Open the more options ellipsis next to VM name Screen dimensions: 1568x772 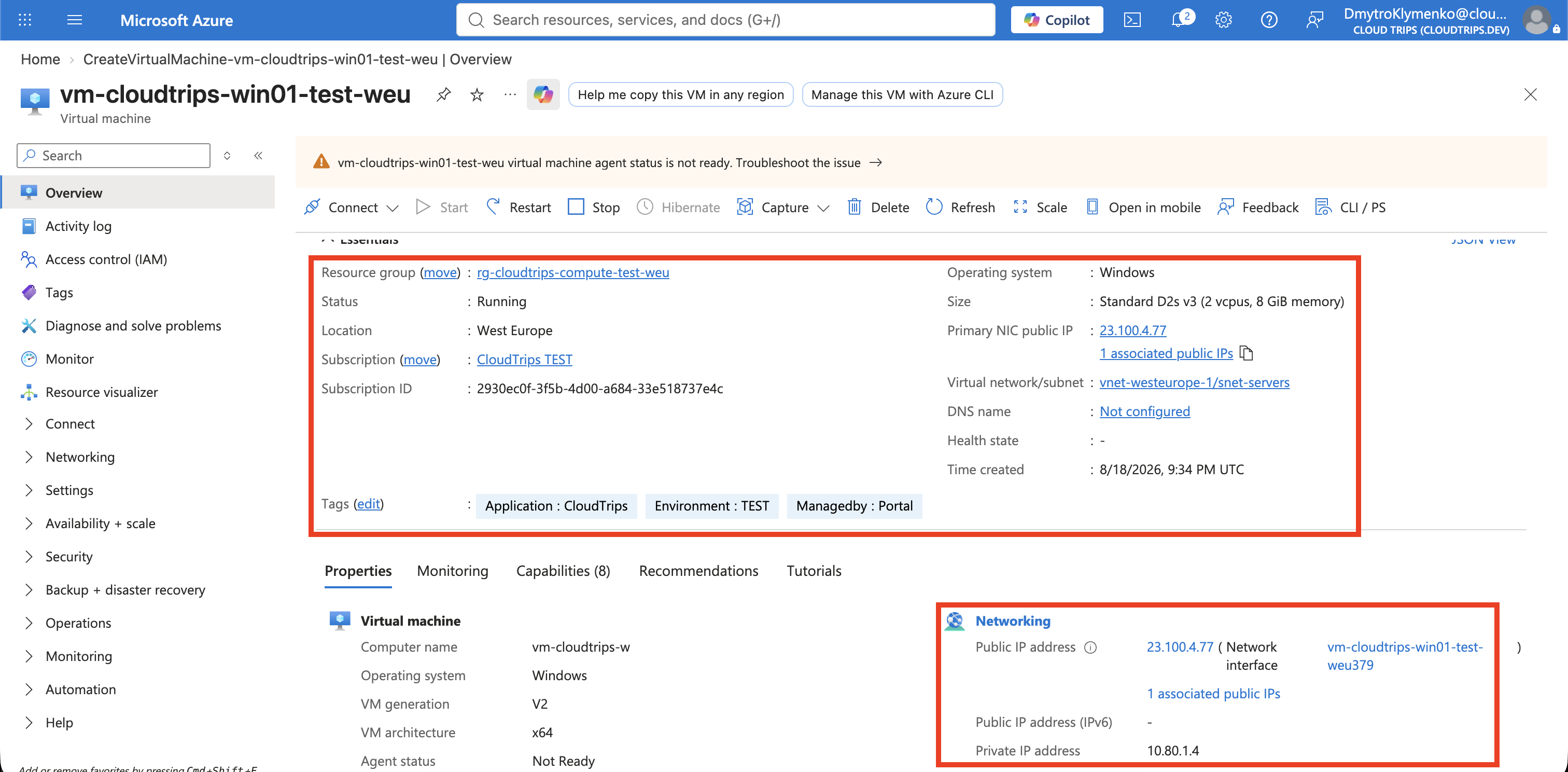point(510,94)
